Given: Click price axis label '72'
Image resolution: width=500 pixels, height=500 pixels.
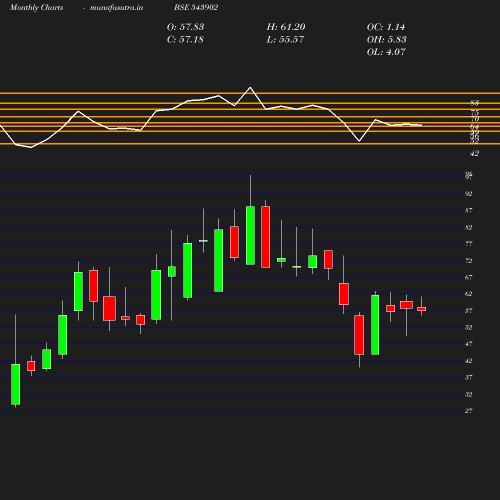Looking at the screenshot, I should pyautogui.click(x=469, y=260).
